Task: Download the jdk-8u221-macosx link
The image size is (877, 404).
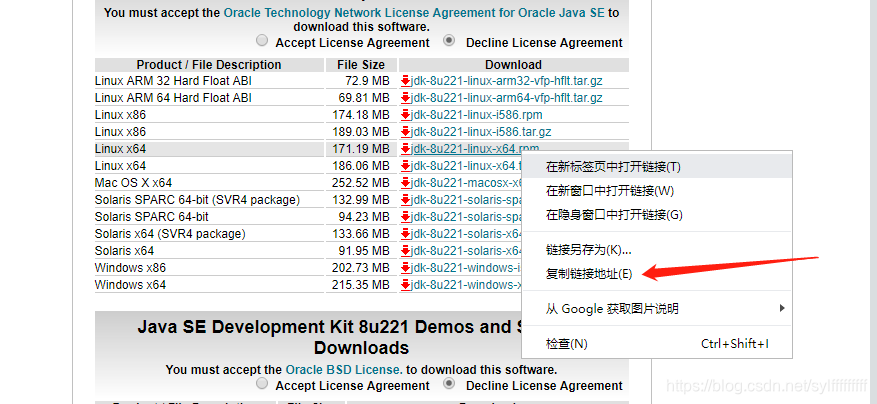Action: coord(466,183)
